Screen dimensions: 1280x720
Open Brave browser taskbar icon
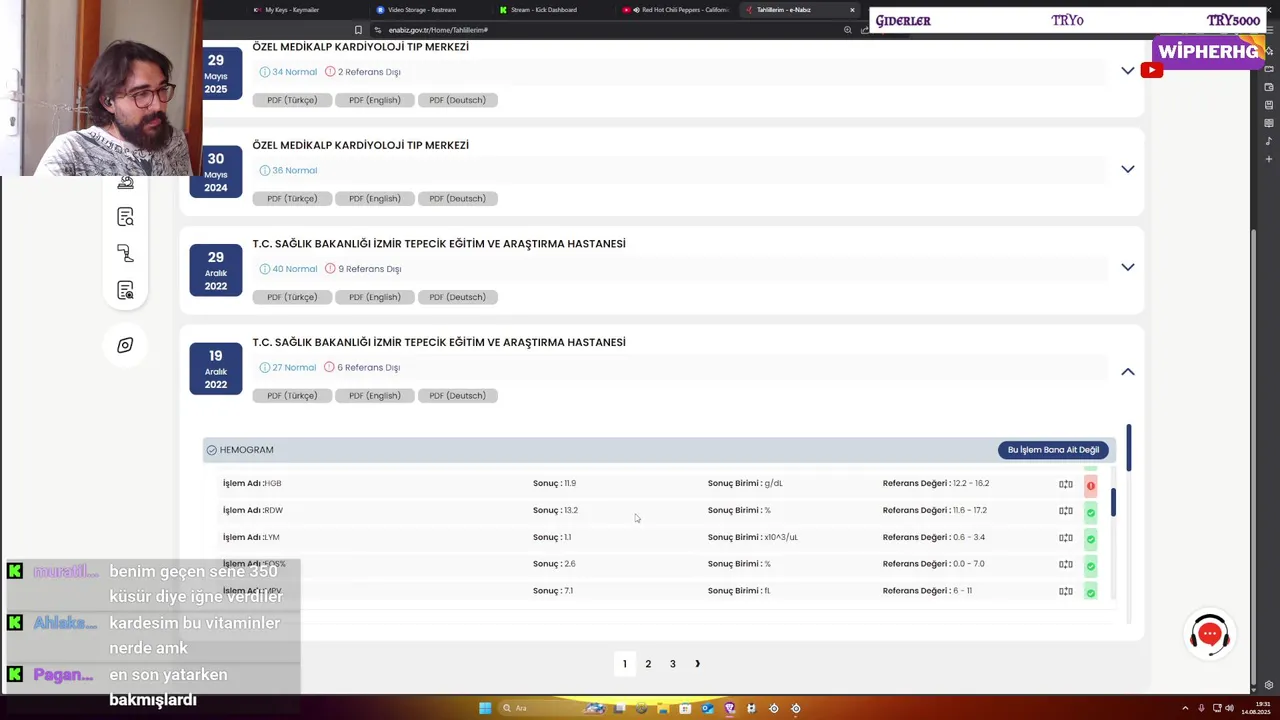[x=729, y=708]
